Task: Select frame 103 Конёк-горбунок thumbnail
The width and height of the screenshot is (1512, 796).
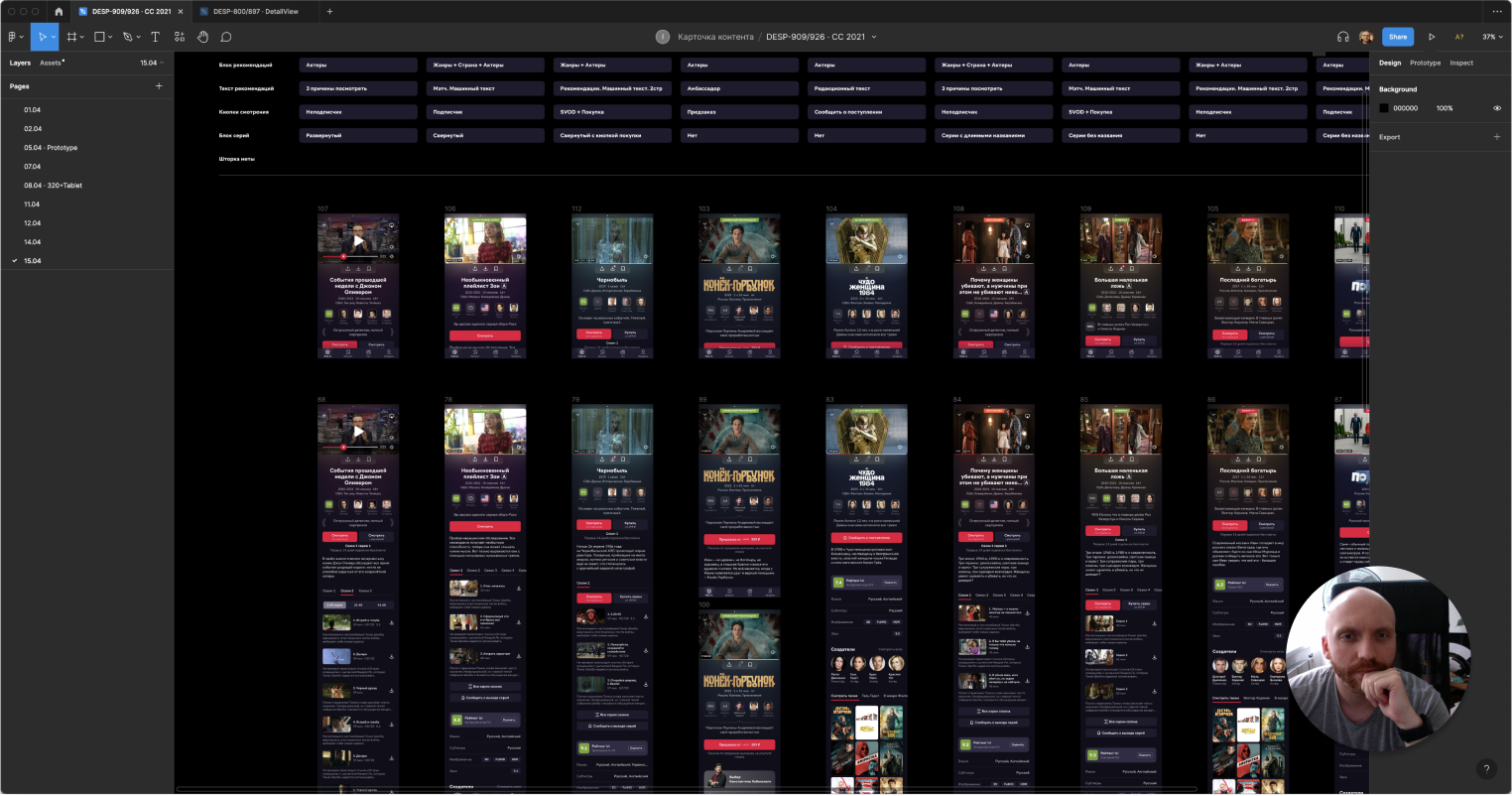Action: (x=739, y=286)
